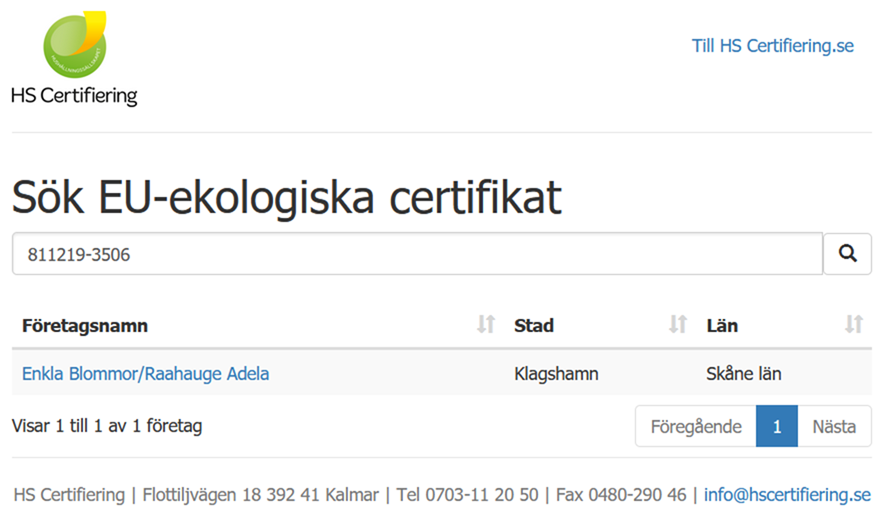The width and height of the screenshot is (891, 516).
Task: Sort by Län column arrows
Action: [x=854, y=324]
